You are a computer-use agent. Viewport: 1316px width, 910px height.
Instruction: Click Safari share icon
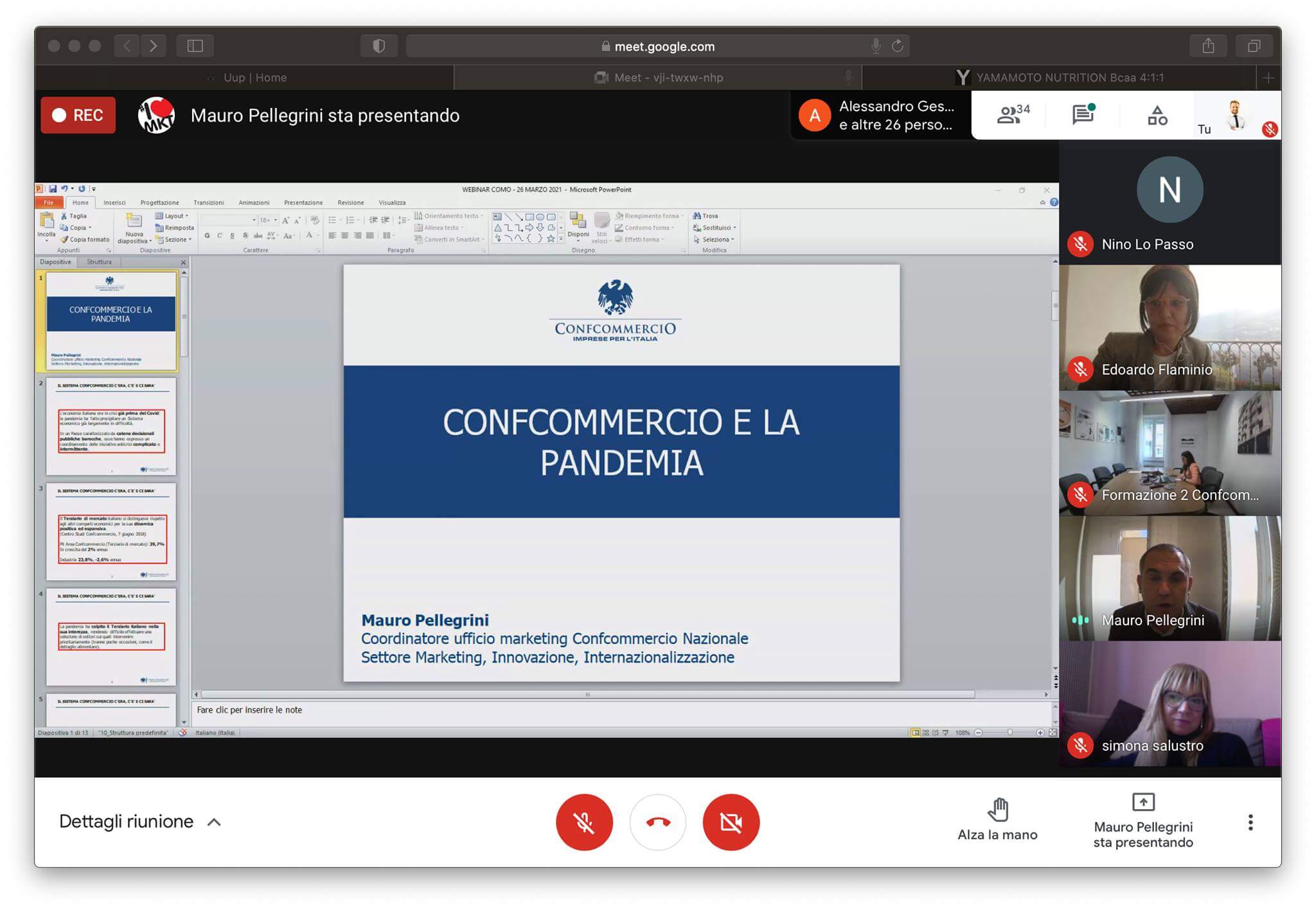[x=1208, y=46]
